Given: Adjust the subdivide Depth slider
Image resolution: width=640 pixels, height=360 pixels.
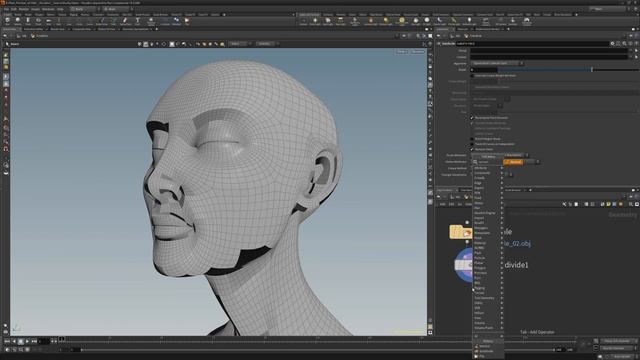Looking at the screenshot, I should coord(567,70).
